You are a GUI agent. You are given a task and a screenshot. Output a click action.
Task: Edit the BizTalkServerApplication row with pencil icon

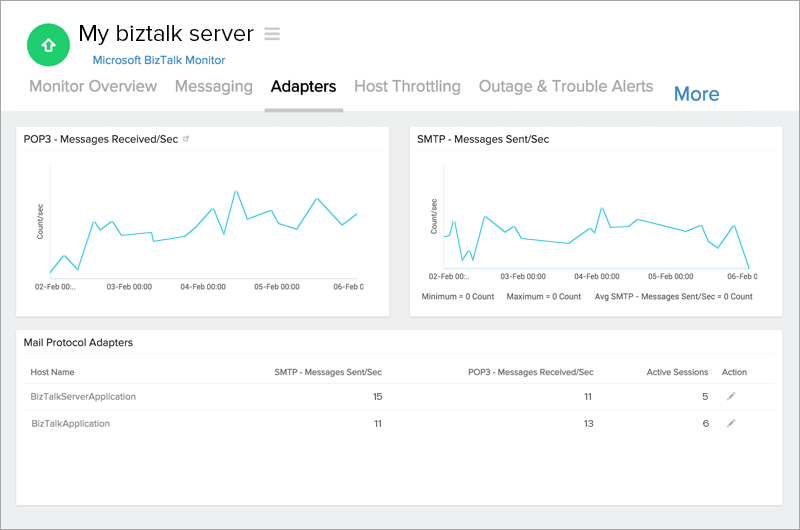tap(731, 396)
